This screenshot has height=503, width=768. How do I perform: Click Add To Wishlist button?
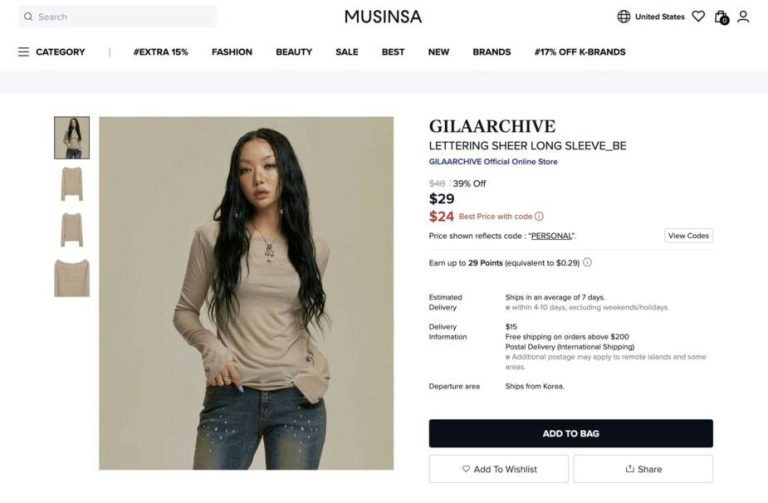pos(499,469)
